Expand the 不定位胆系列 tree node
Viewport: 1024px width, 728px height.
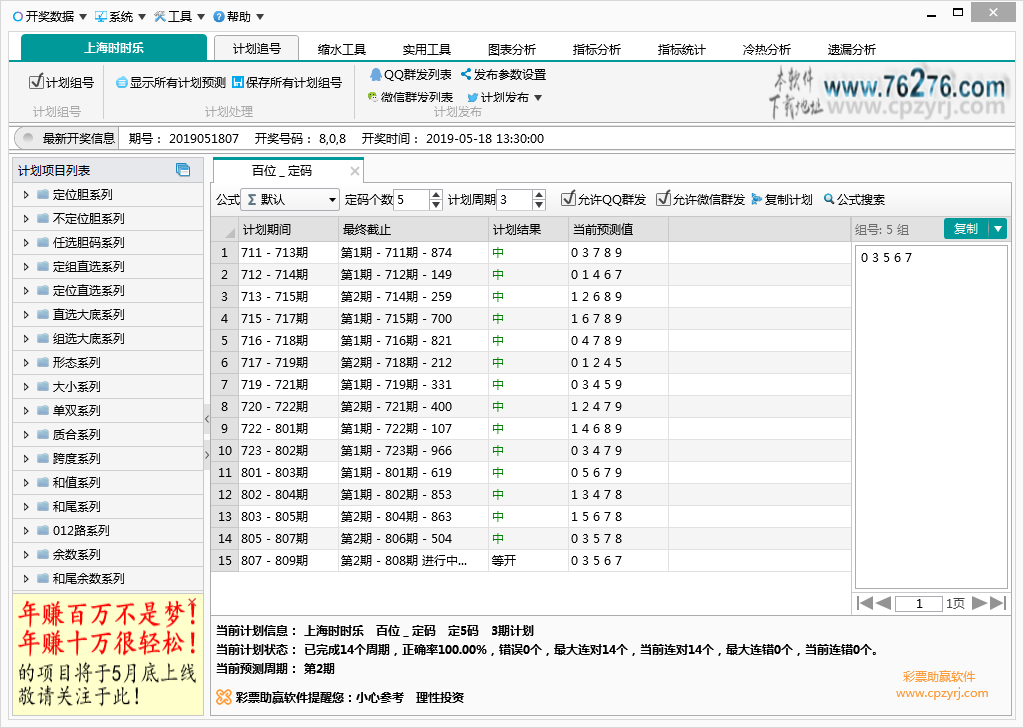click(x=26, y=219)
